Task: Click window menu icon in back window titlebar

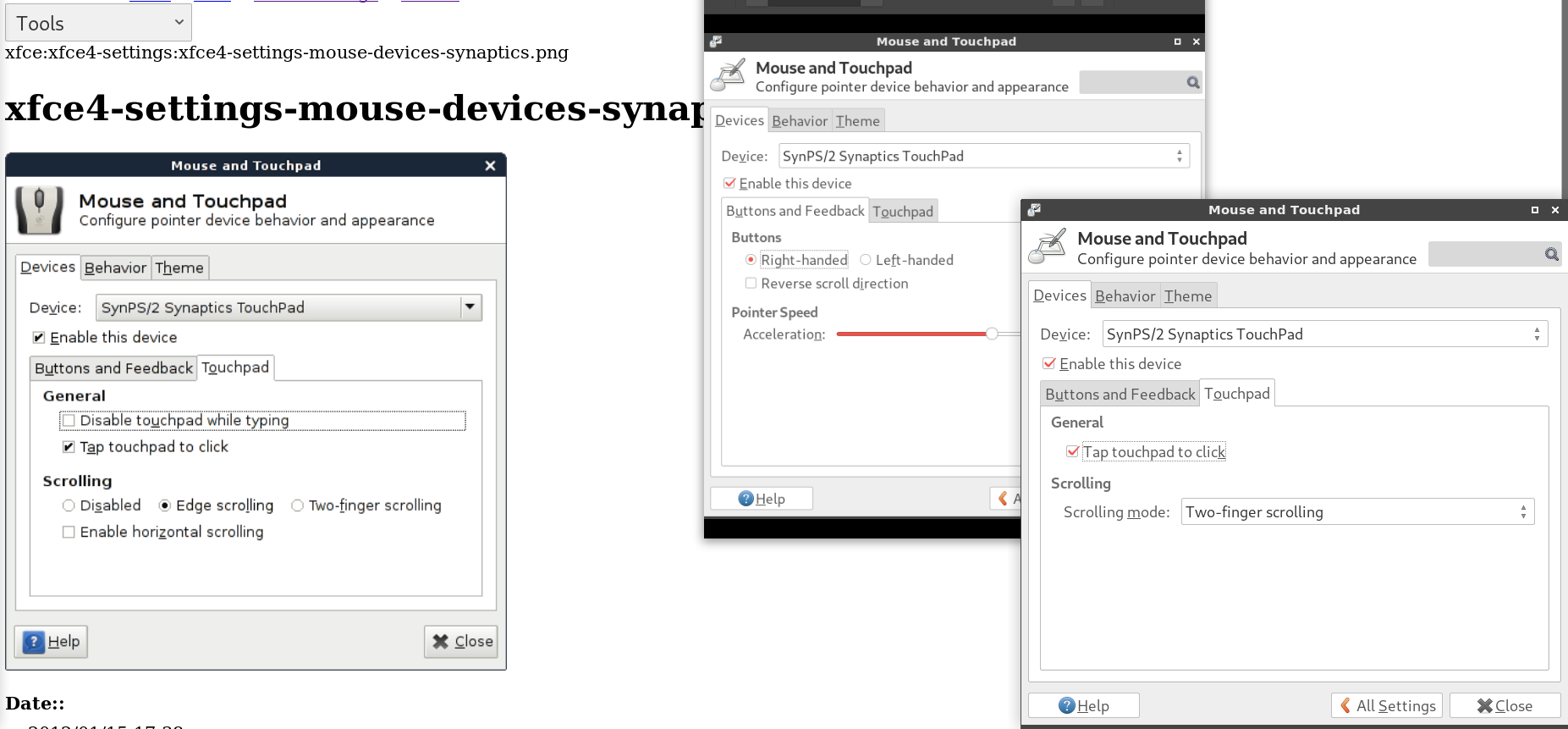Action: 716,41
